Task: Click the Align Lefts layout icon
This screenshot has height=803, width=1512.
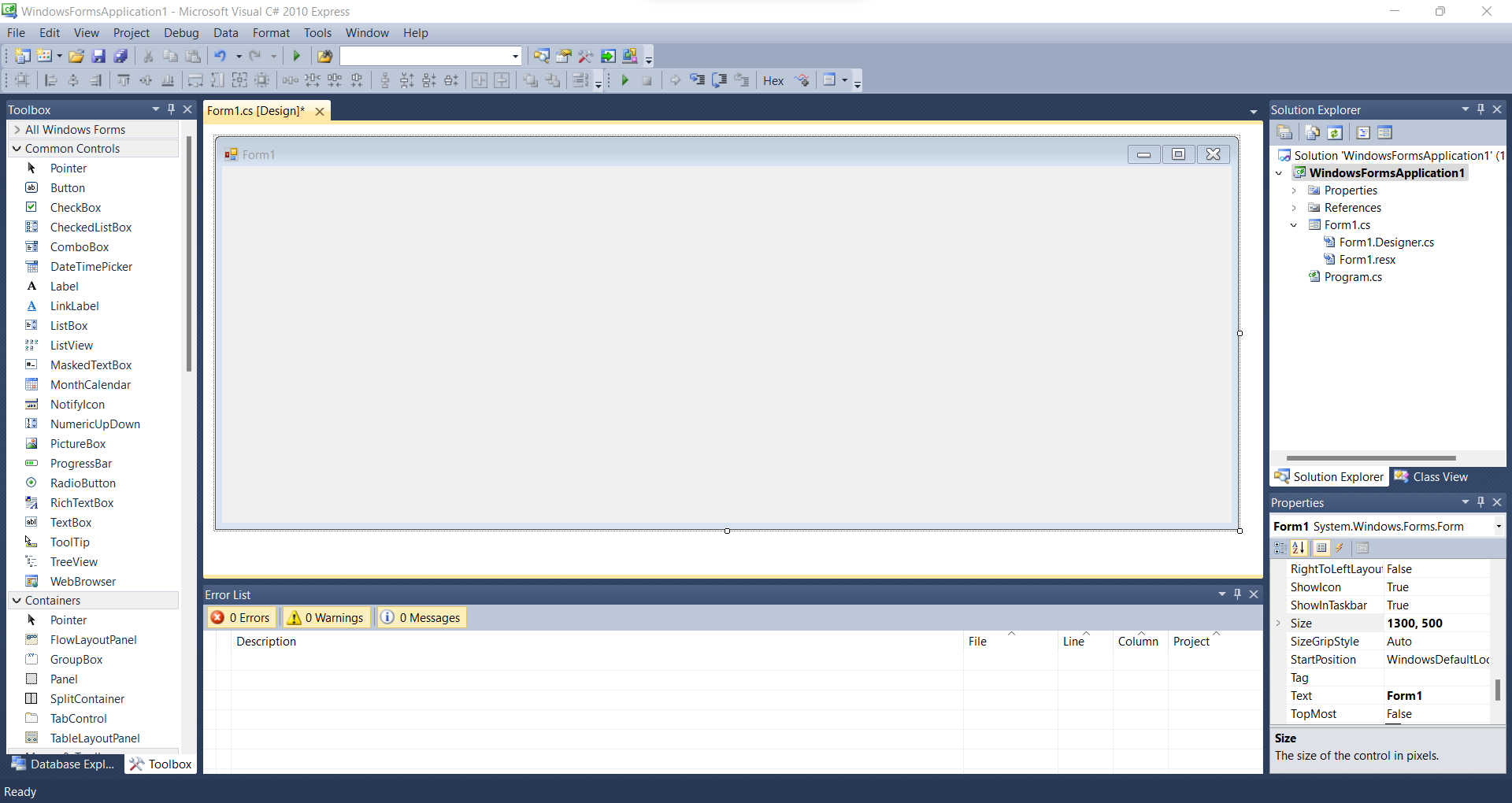Action: (51, 80)
